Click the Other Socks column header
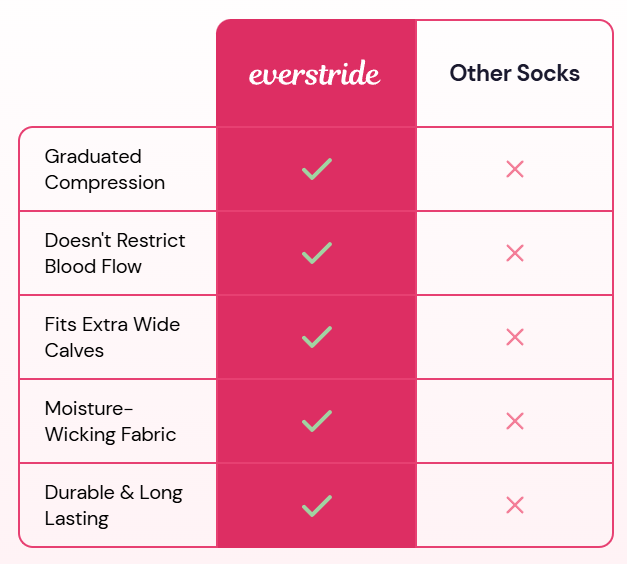This screenshot has height=564, width=627. click(x=515, y=73)
